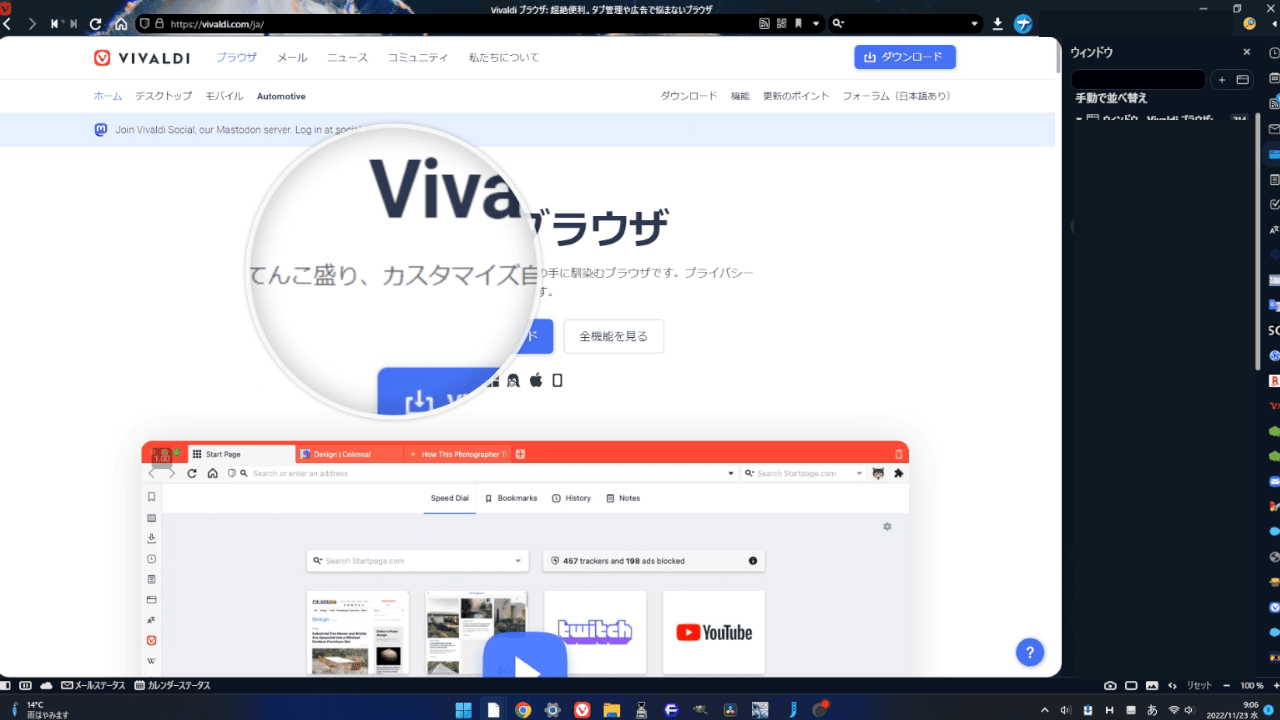
Task: Click the tab tiling icon in status bar
Action: (26, 686)
